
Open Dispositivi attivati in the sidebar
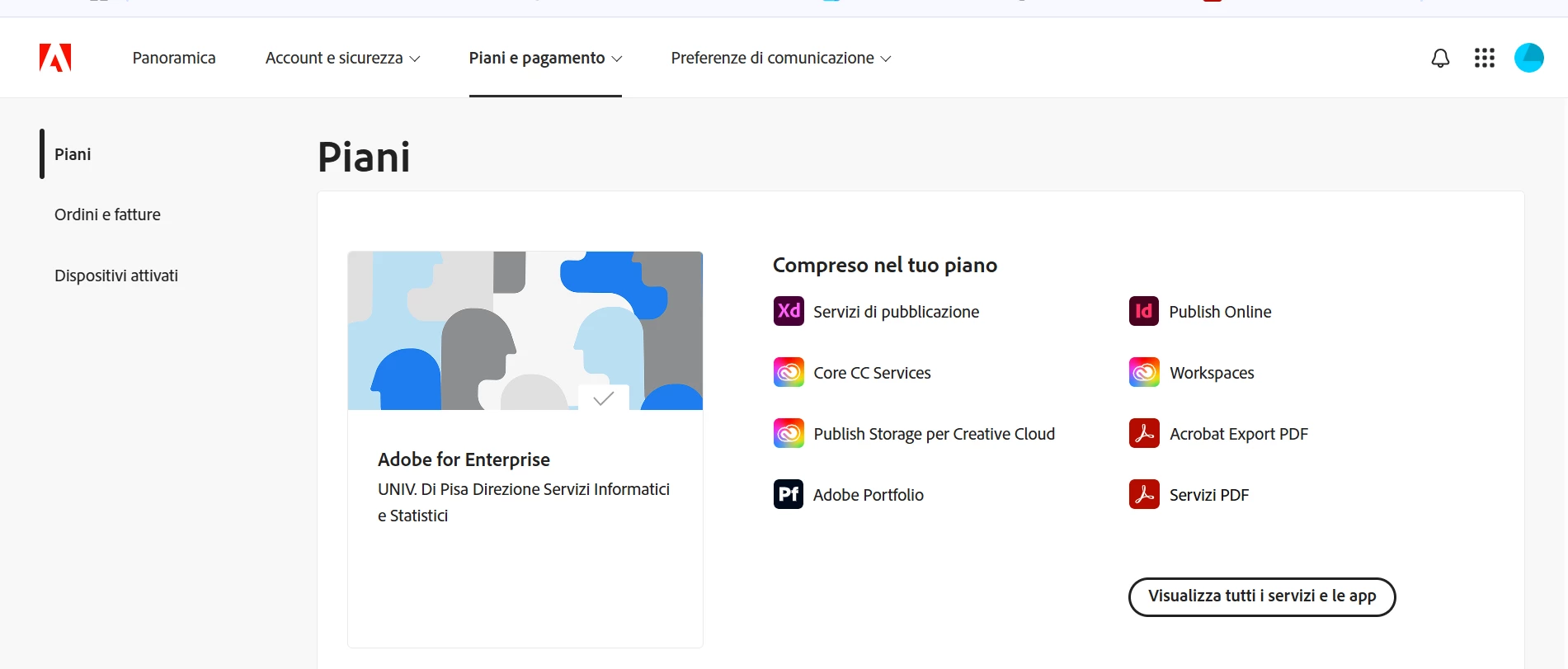(x=116, y=276)
